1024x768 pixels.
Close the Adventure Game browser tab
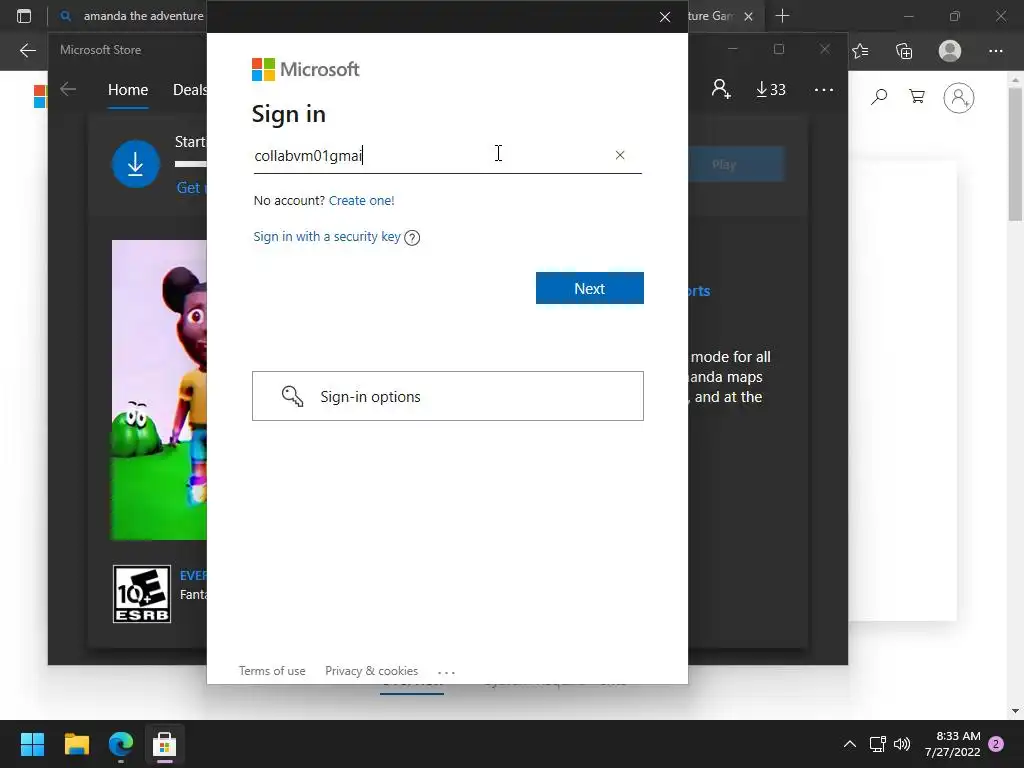click(748, 16)
